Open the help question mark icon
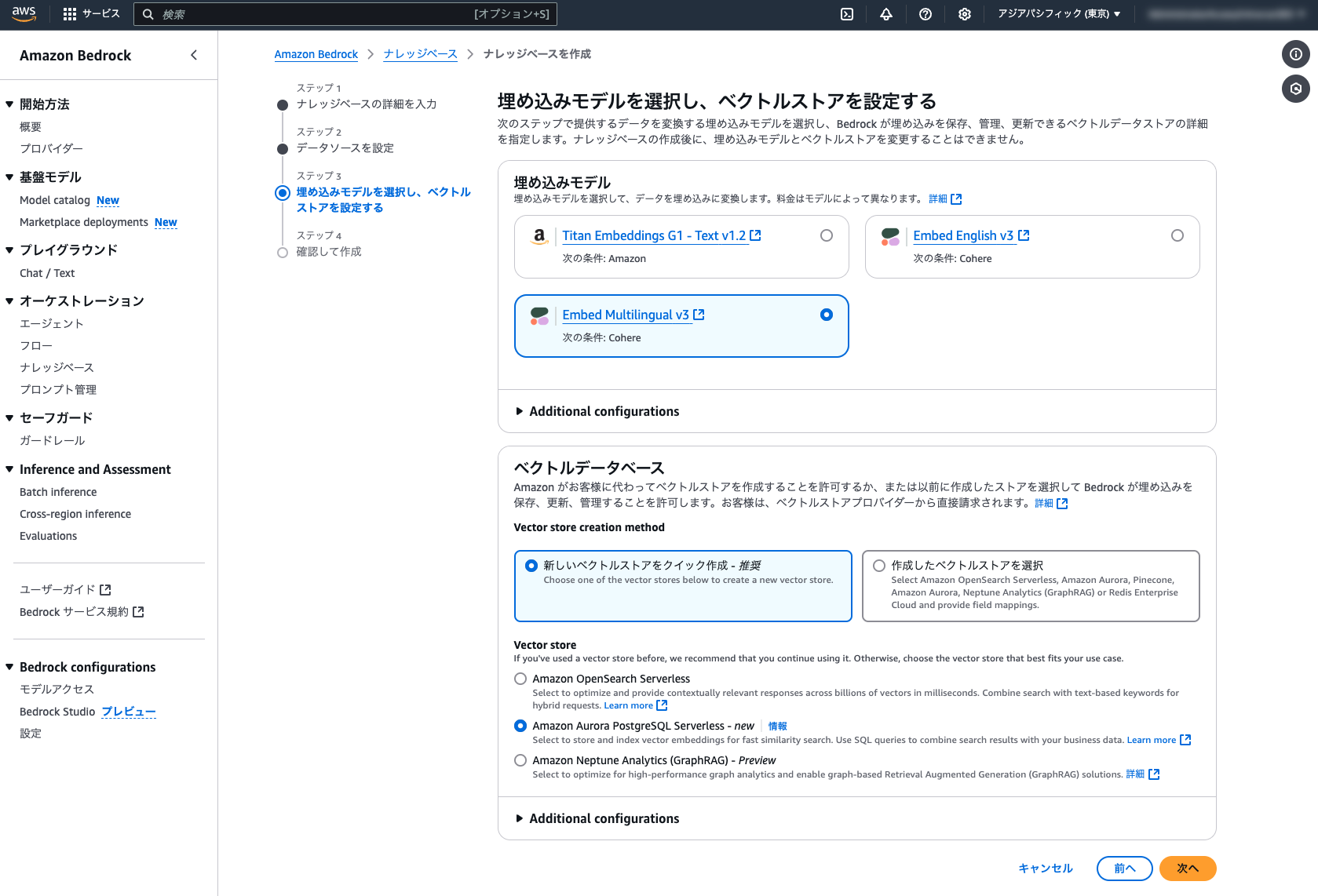 coord(926,14)
